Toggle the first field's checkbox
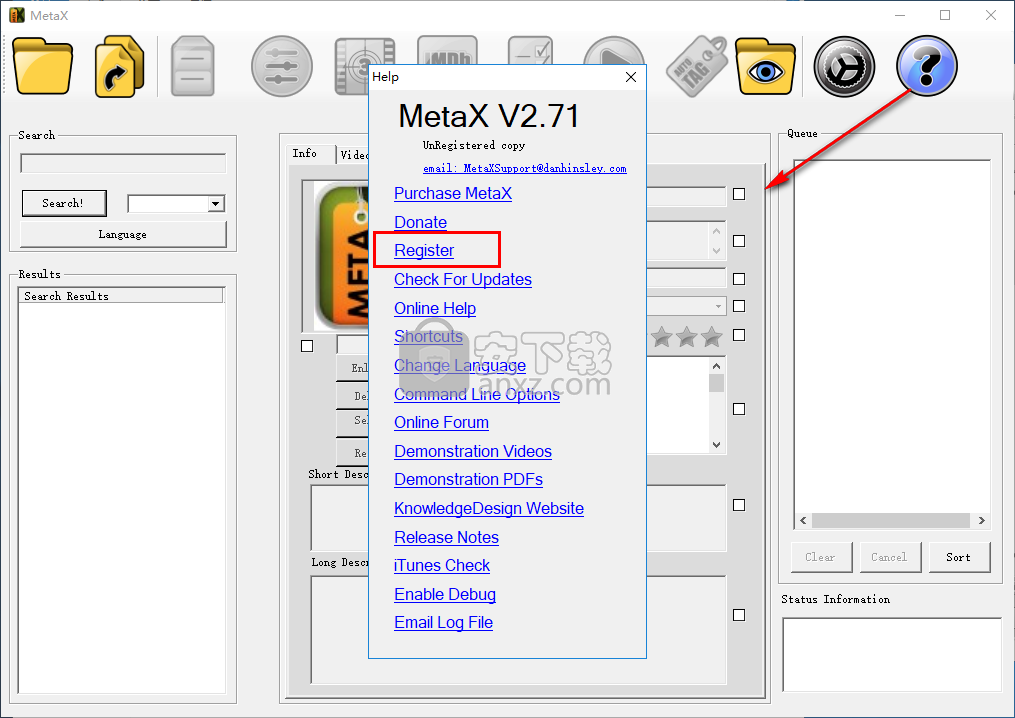The width and height of the screenshot is (1015, 718). (739, 194)
